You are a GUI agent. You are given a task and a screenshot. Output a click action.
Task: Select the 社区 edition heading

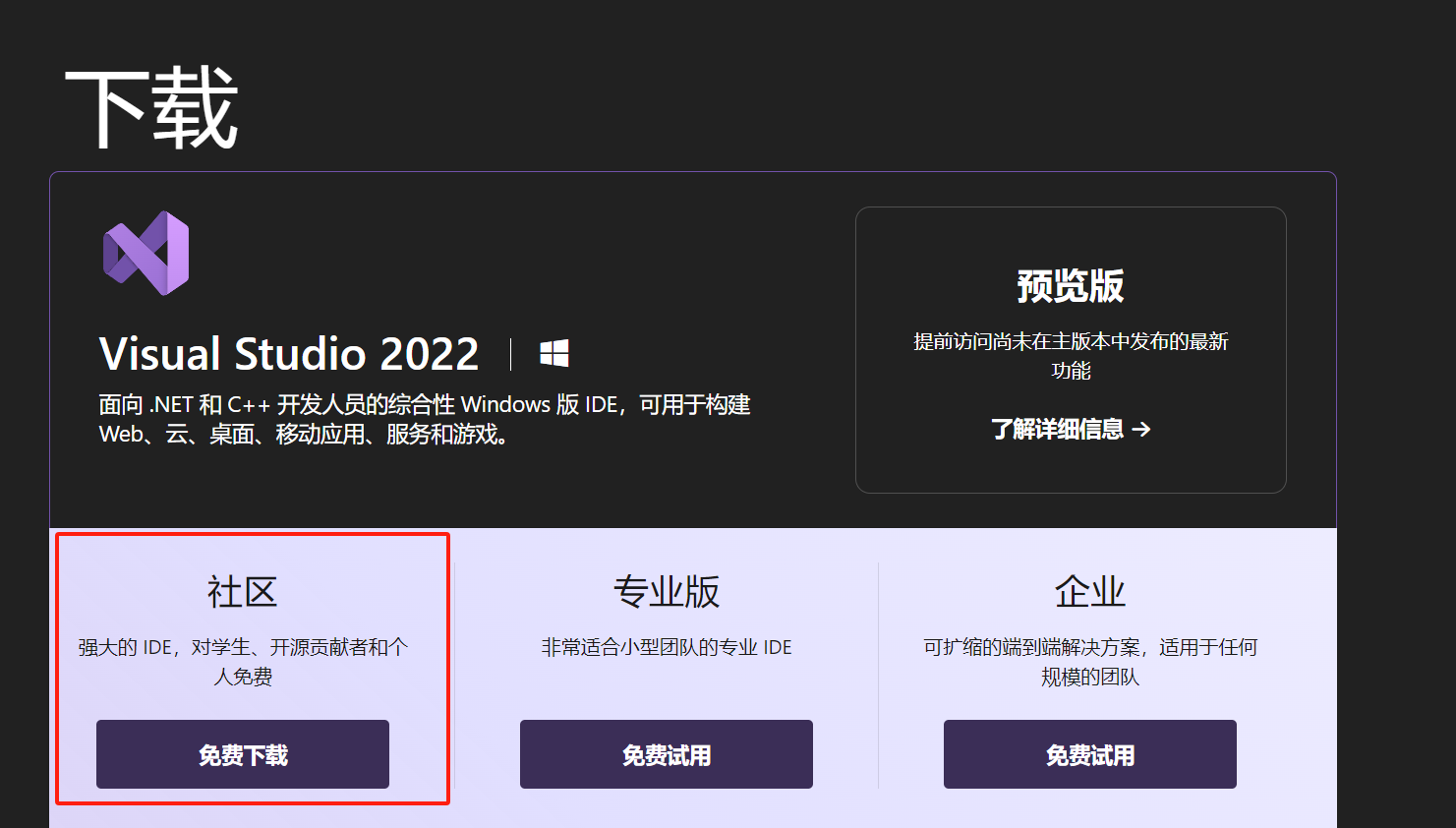click(x=243, y=592)
